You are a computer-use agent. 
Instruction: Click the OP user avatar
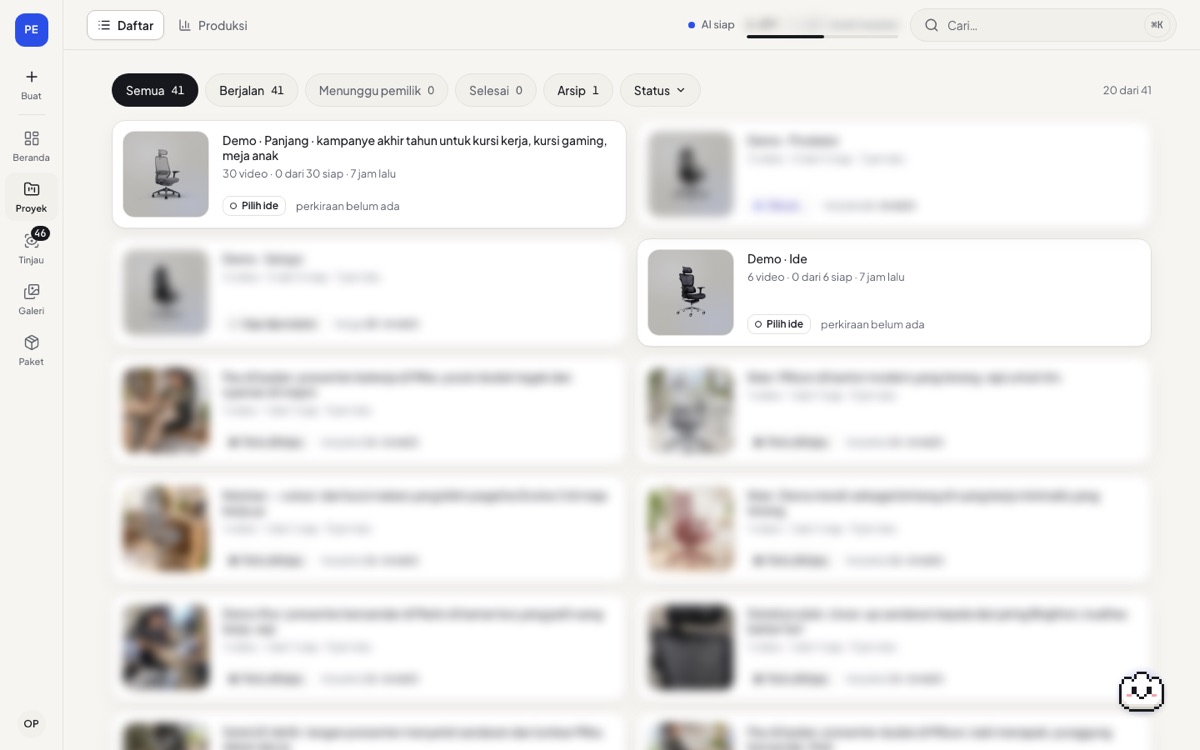point(31,723)
